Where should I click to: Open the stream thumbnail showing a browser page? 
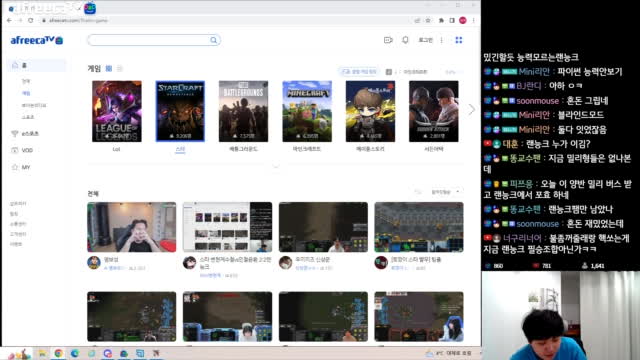(x=227, y=227)
